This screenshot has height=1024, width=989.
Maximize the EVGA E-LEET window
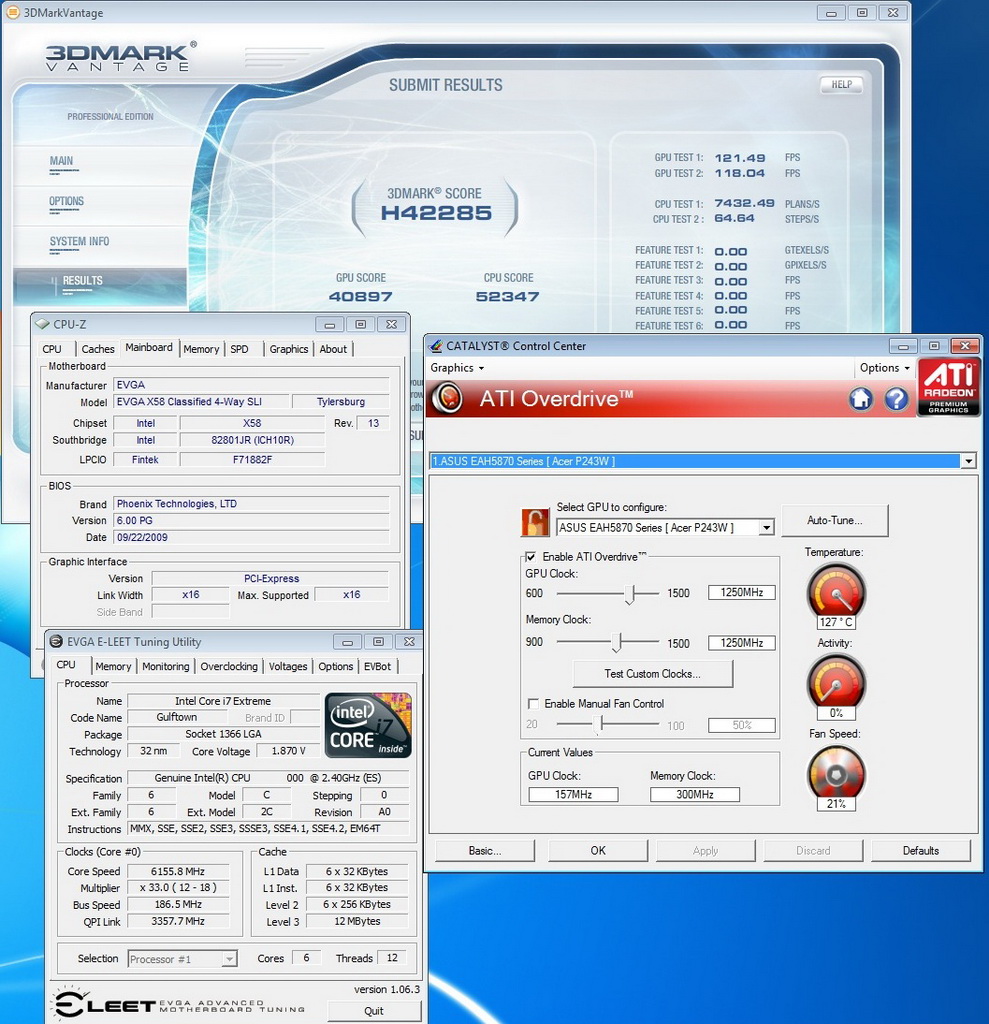pyautogui.click(x=378, y=642)
